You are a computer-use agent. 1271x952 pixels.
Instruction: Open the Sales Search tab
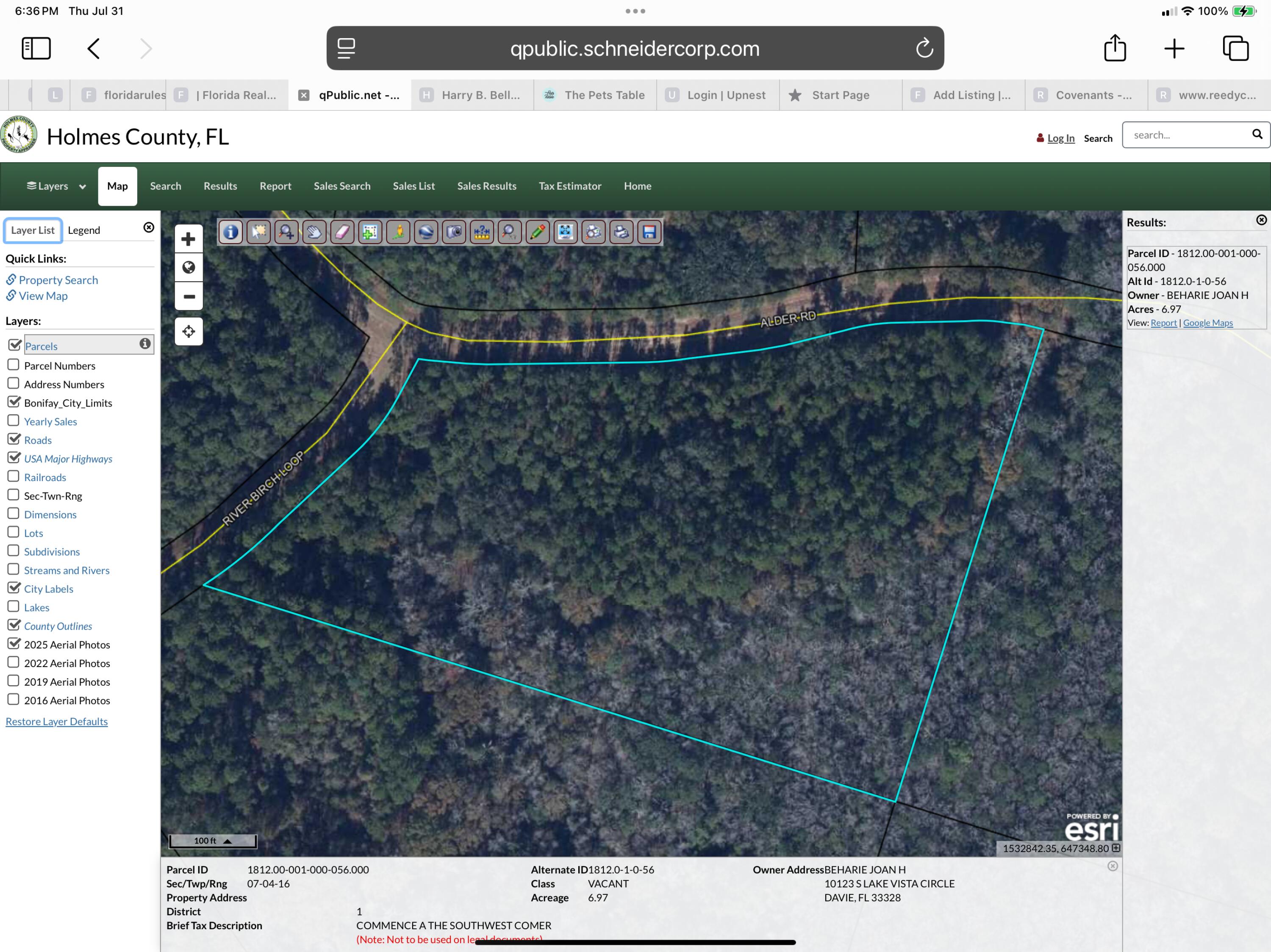[341, 186]
